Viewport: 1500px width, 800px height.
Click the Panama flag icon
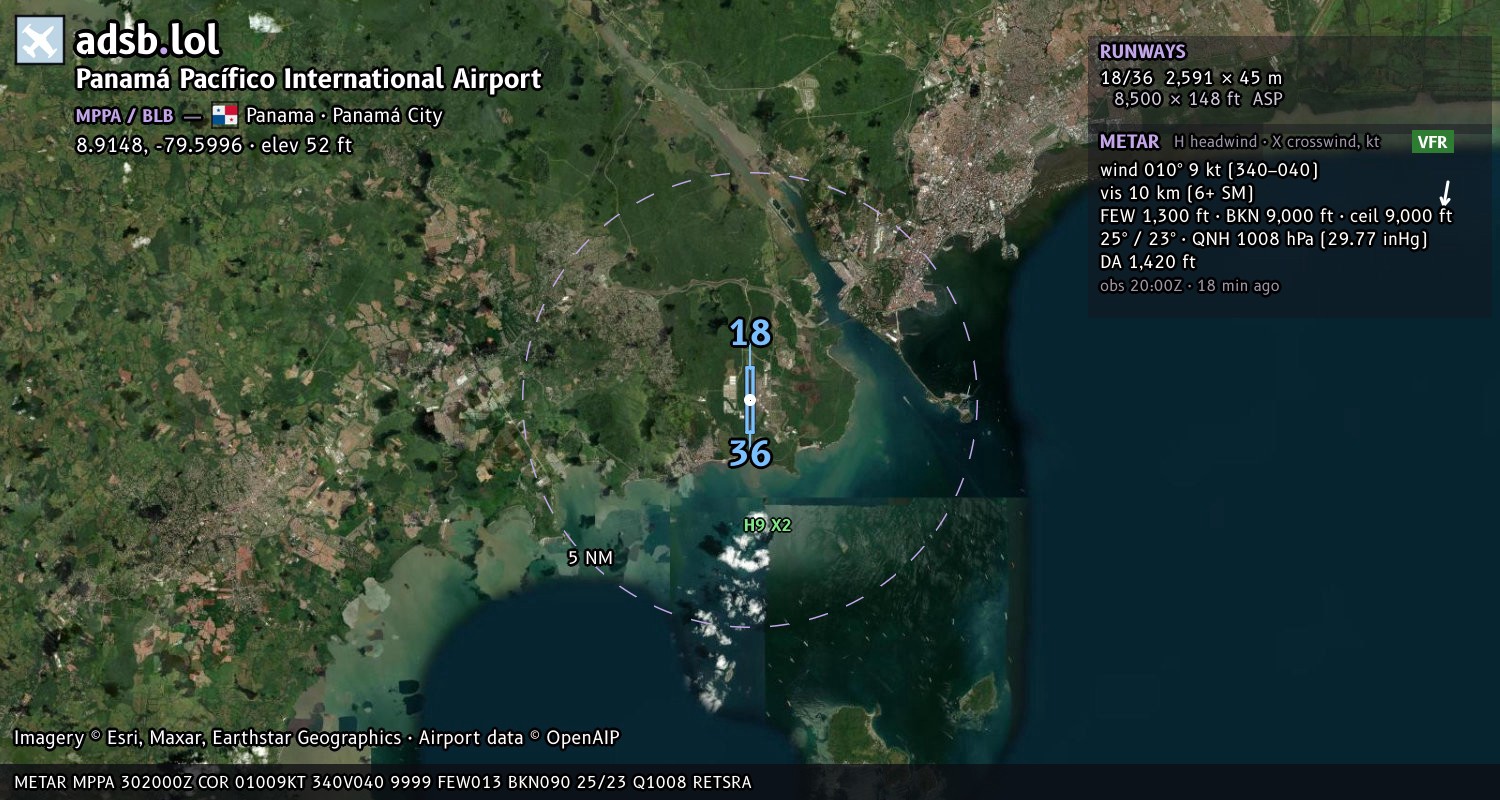[x=225, y=115]
